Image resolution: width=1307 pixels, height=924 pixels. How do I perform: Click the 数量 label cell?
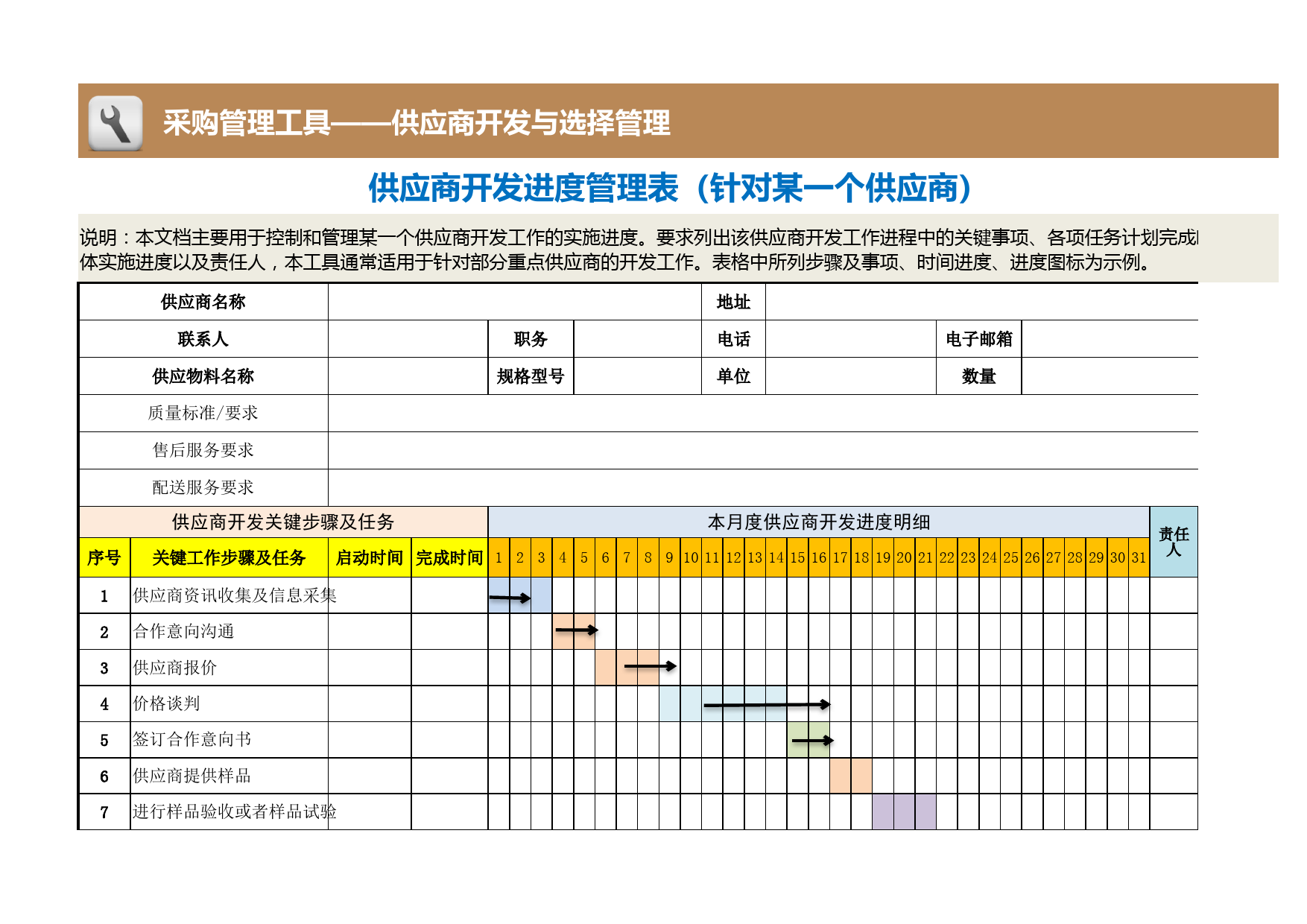pos(978,376)
